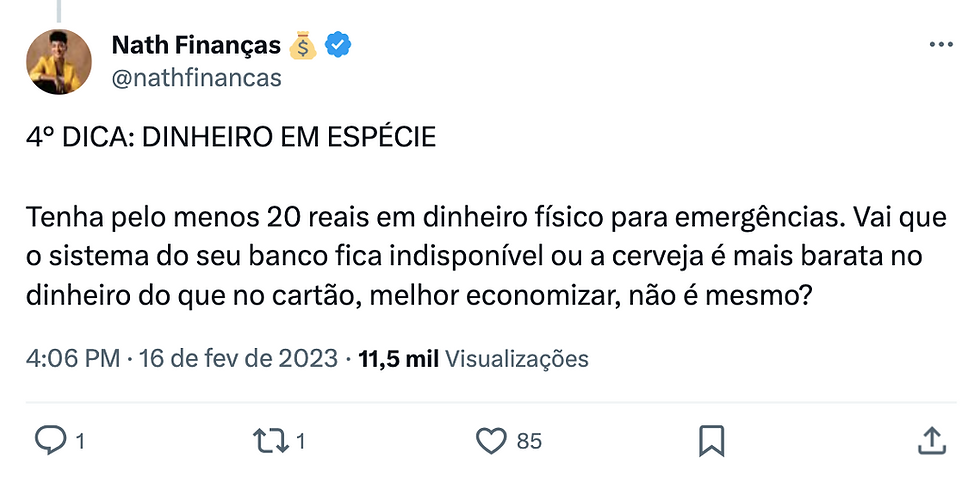Click the 85 likes count
The height and width of the screenshot is (478, 980).
click(x=529, y=441)
